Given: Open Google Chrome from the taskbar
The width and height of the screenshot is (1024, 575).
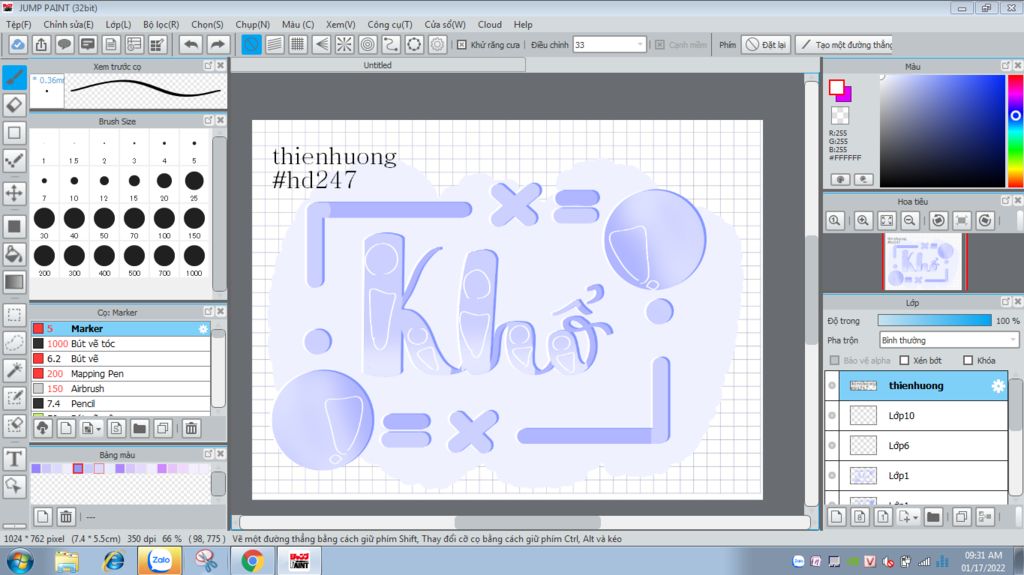Looking at the screenshot, I should pyautogui.click(x=253, y=561).
